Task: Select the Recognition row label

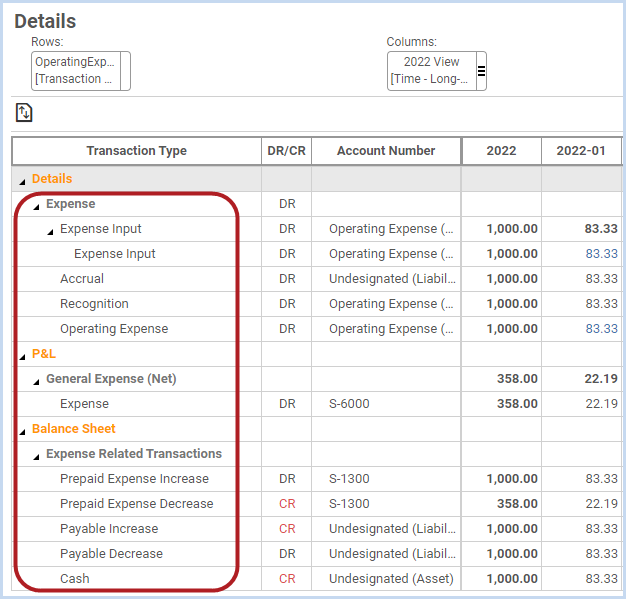Action: click(94, 303)
